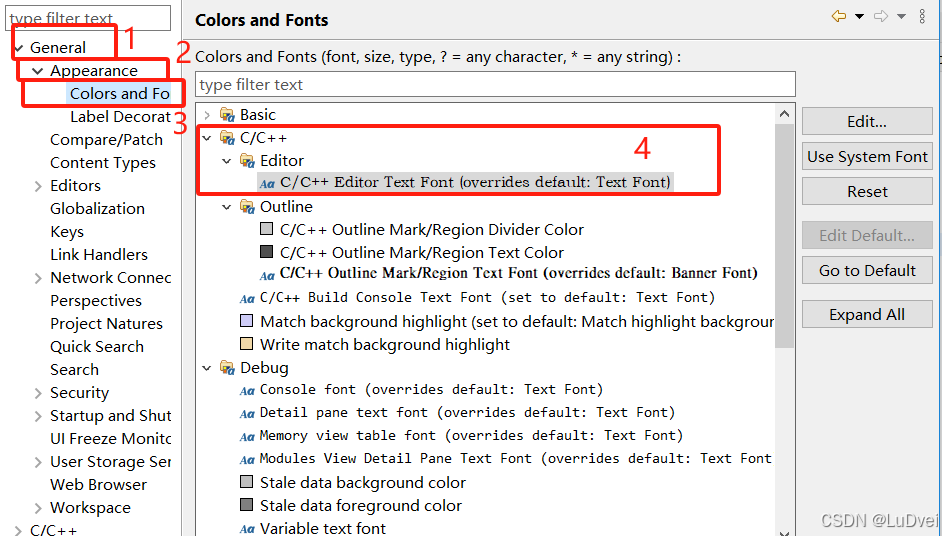
Task: Collapse the Appearance preferences node
Action: (x=38, y=71)
